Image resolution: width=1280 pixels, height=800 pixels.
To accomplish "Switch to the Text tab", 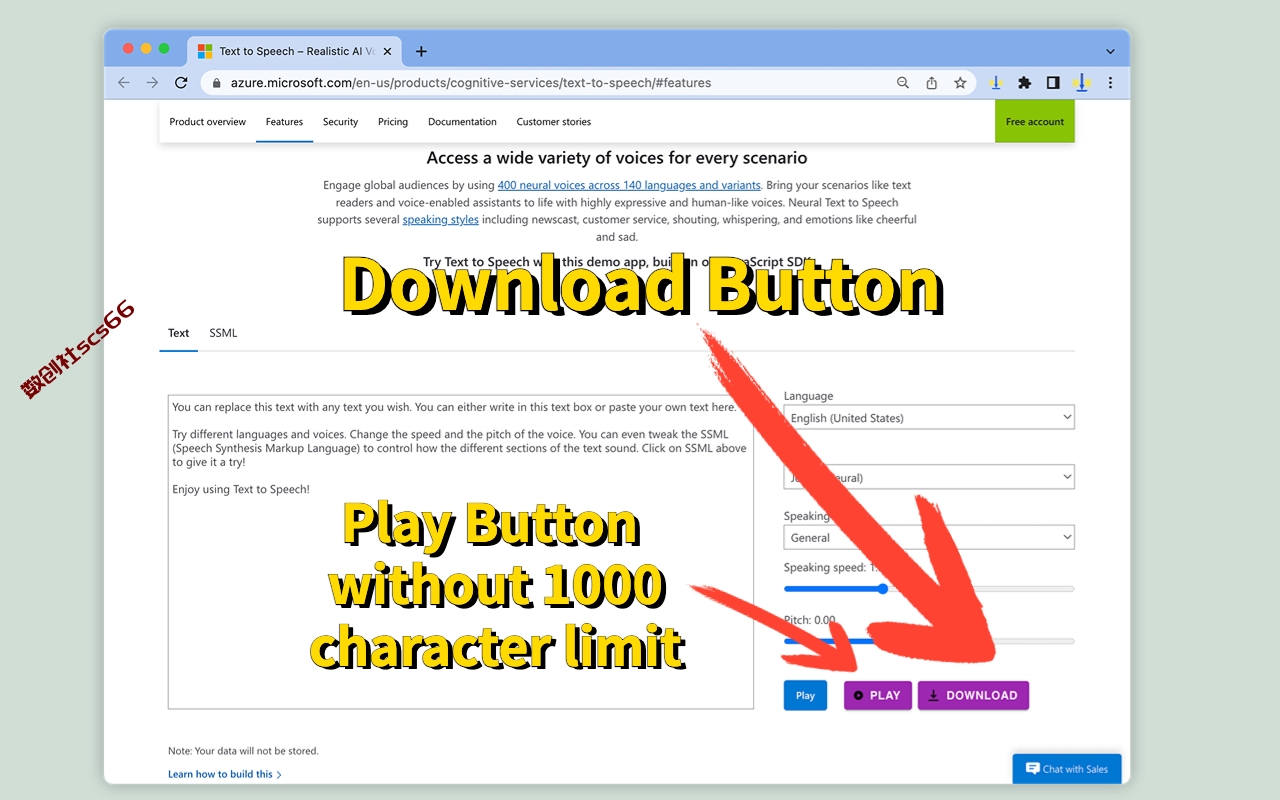I will 179,333.
